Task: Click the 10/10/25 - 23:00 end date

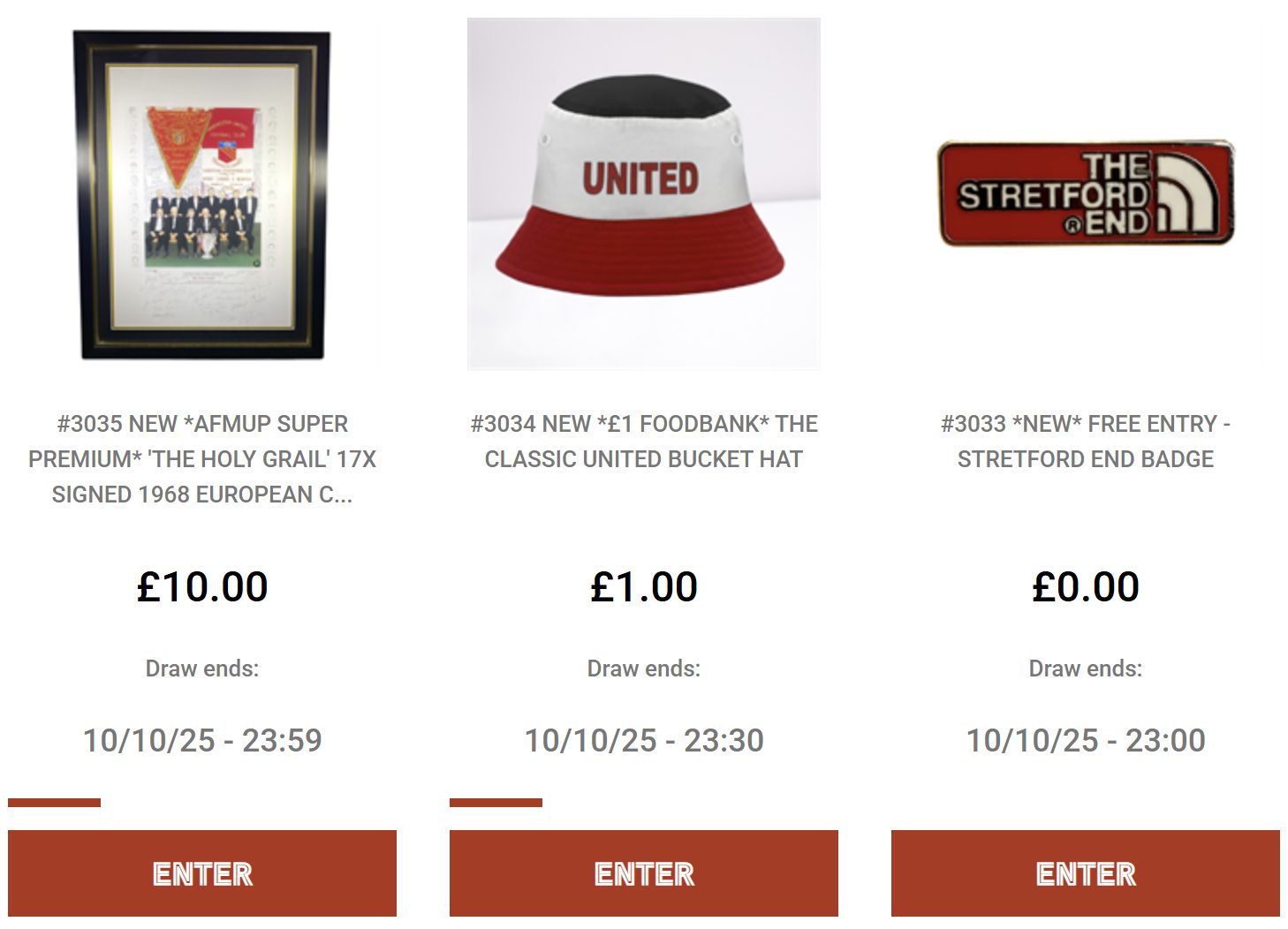Action: click(x=1086, y=740)
